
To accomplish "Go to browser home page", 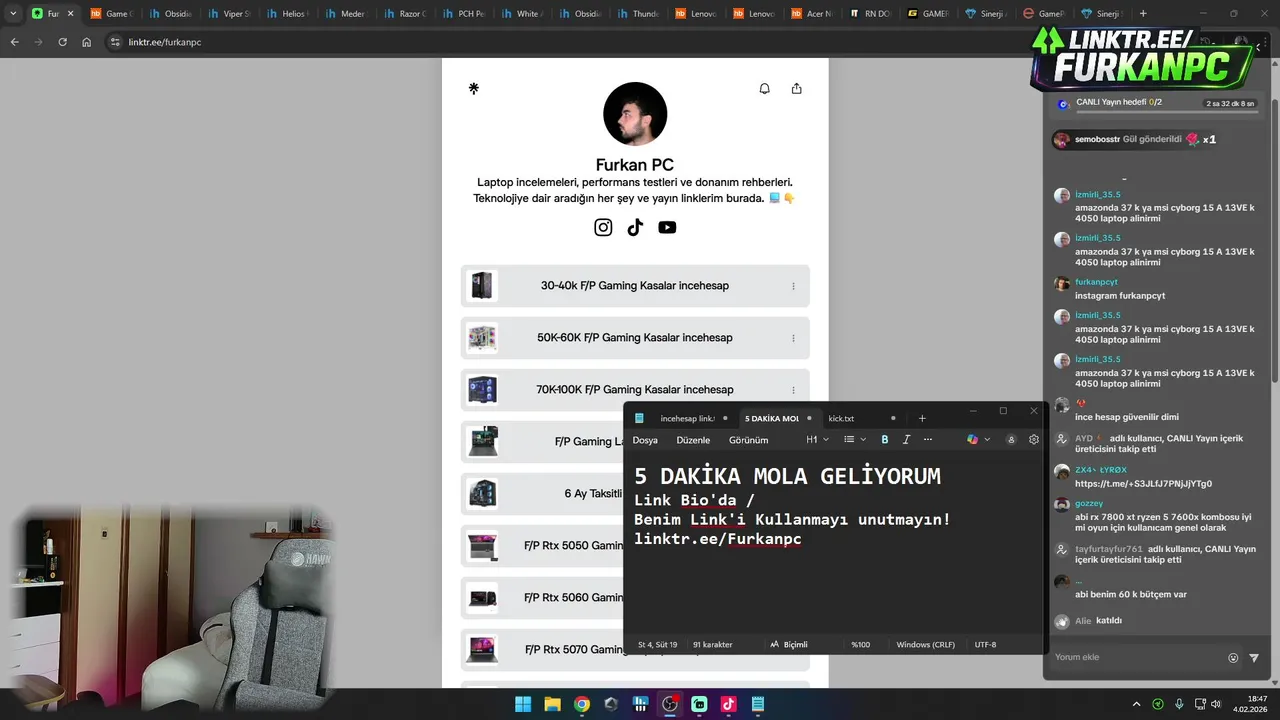I will click(x=87, y=42).
